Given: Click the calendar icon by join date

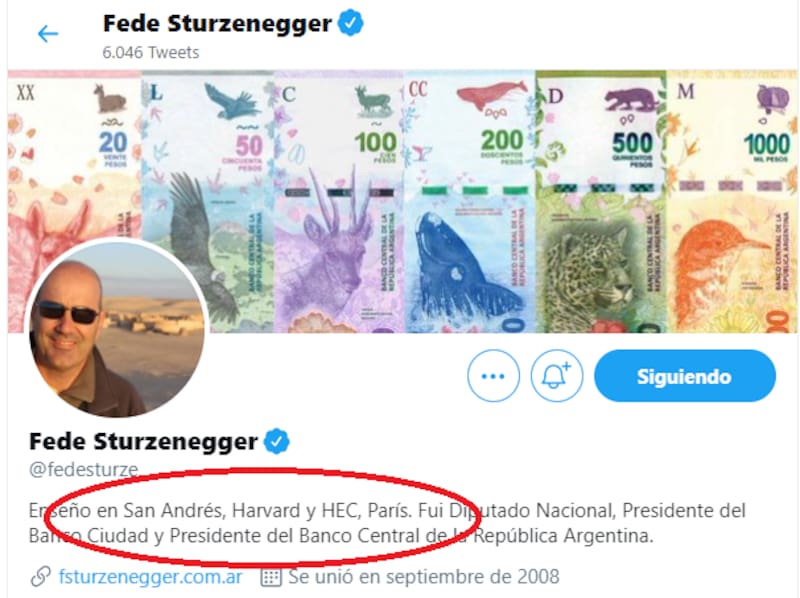Looking at the screenshot, I should 271,577.
